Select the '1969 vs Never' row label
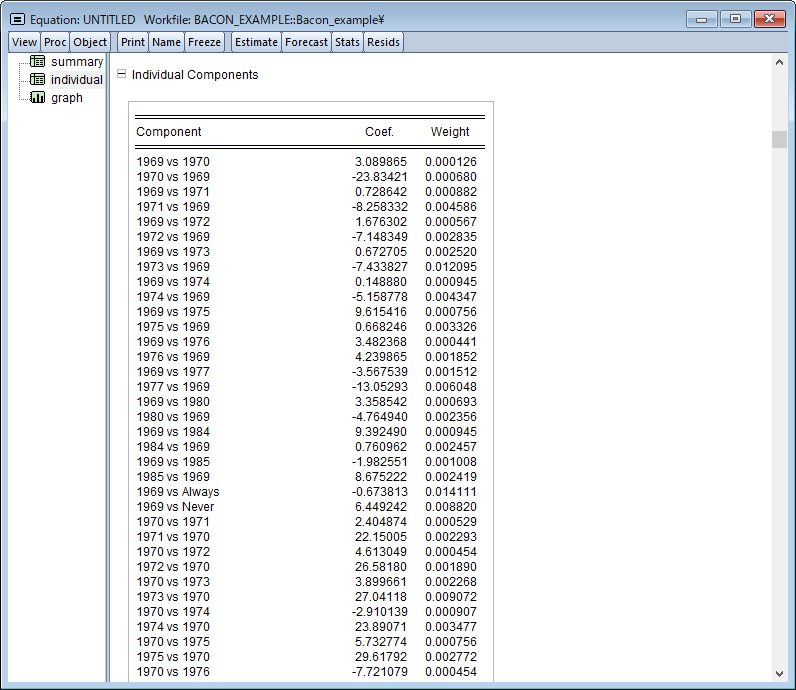This screenshot has height=690, width=796. 175,506
